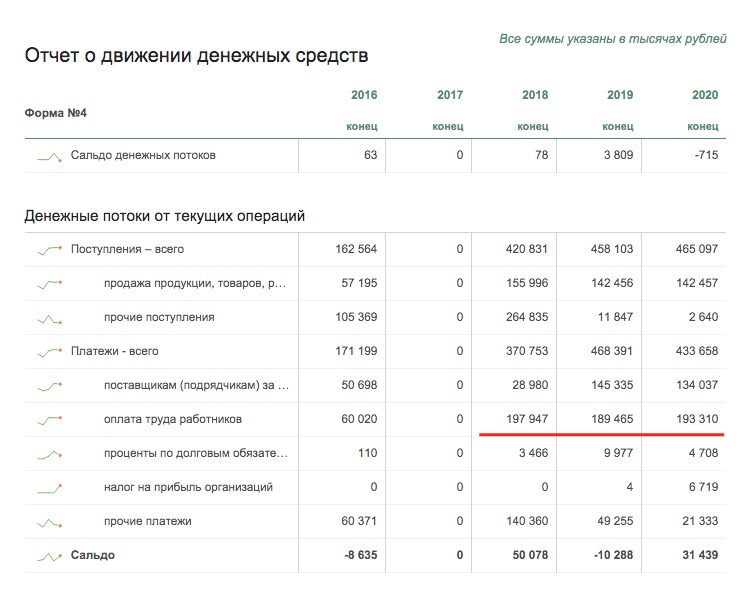Screen dimensions: 752x597
Task: Select the row label Сальдо денежных потоков
Action: 143,155
